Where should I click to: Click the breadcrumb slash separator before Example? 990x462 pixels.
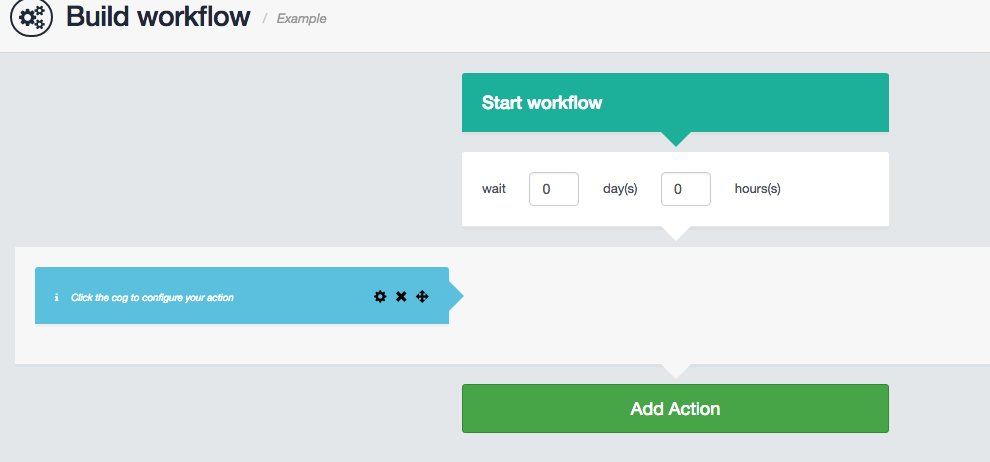tap(265, 18)
